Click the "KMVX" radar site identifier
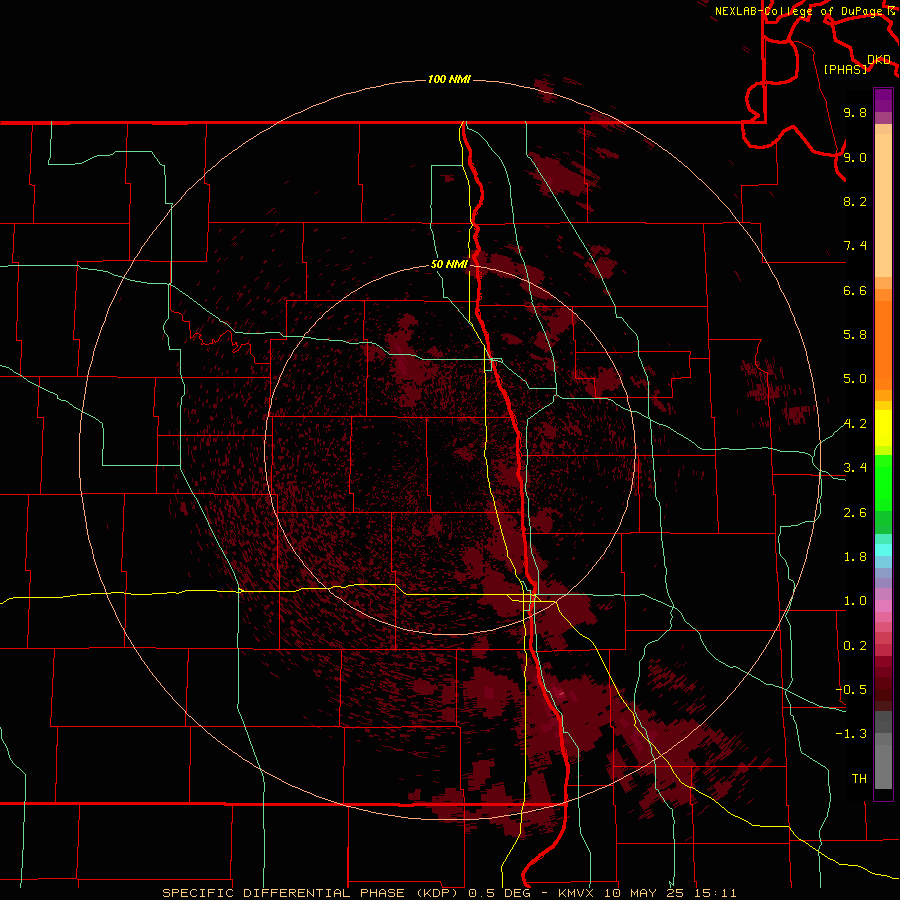 [x=578, y=893]
